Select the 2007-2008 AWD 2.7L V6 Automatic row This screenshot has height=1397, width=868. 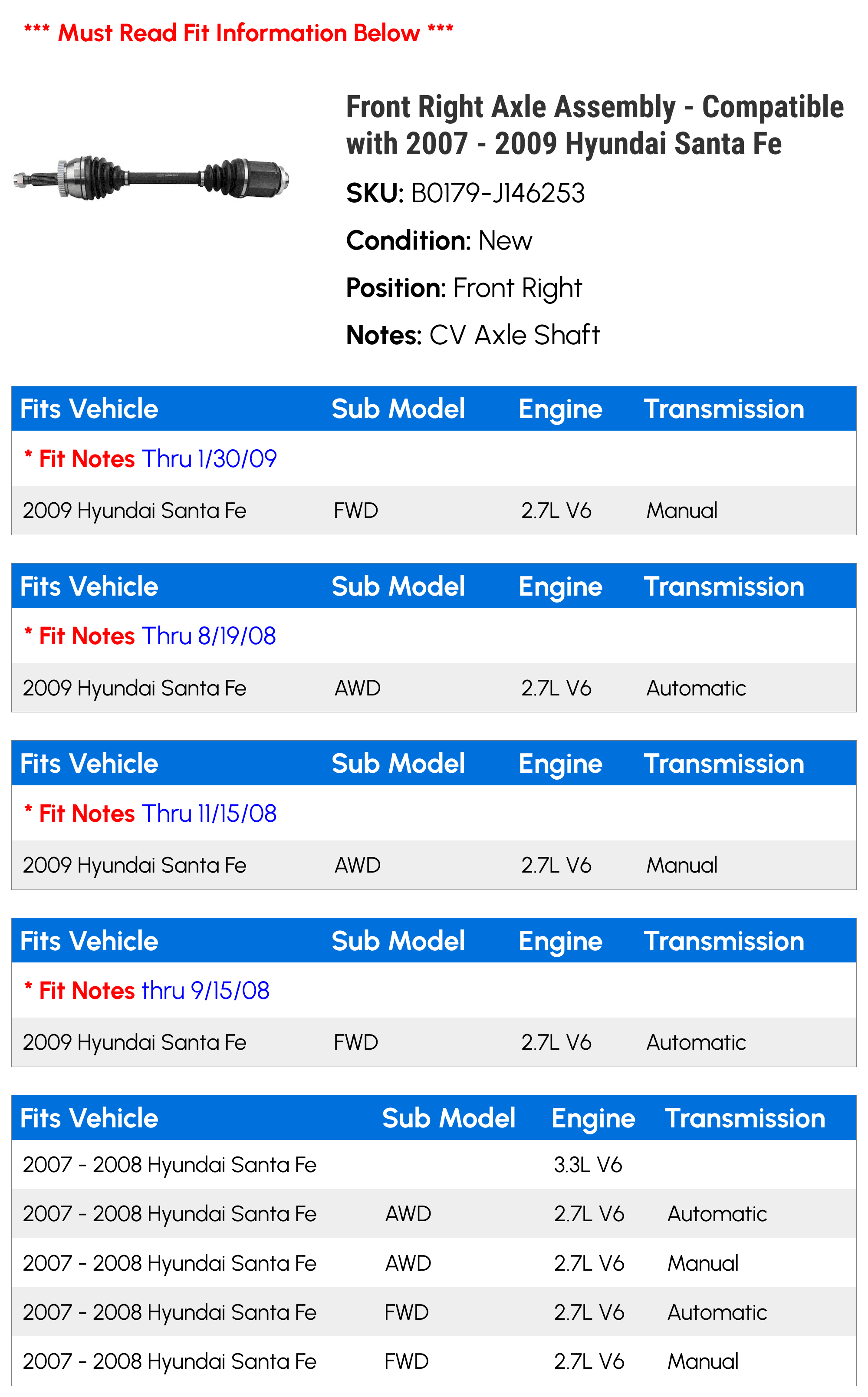click(x=434, y=1213)
